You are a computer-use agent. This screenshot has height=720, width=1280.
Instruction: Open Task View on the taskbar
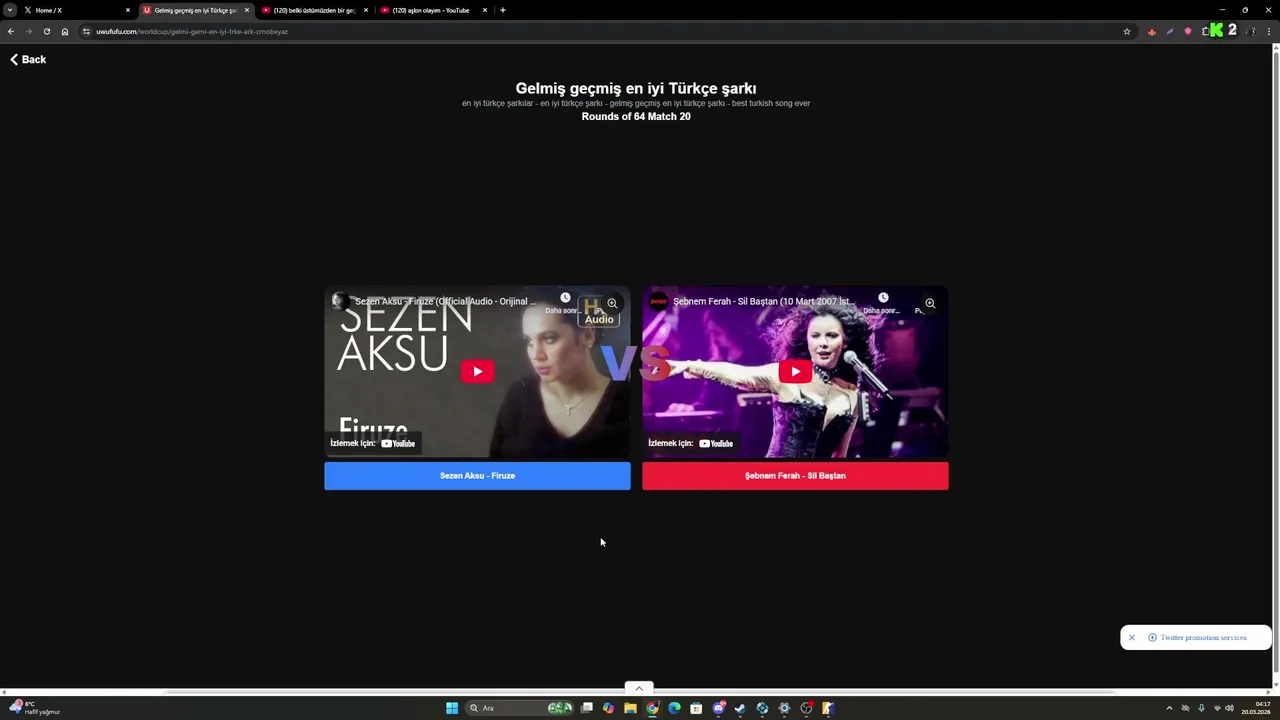[587, 708]
